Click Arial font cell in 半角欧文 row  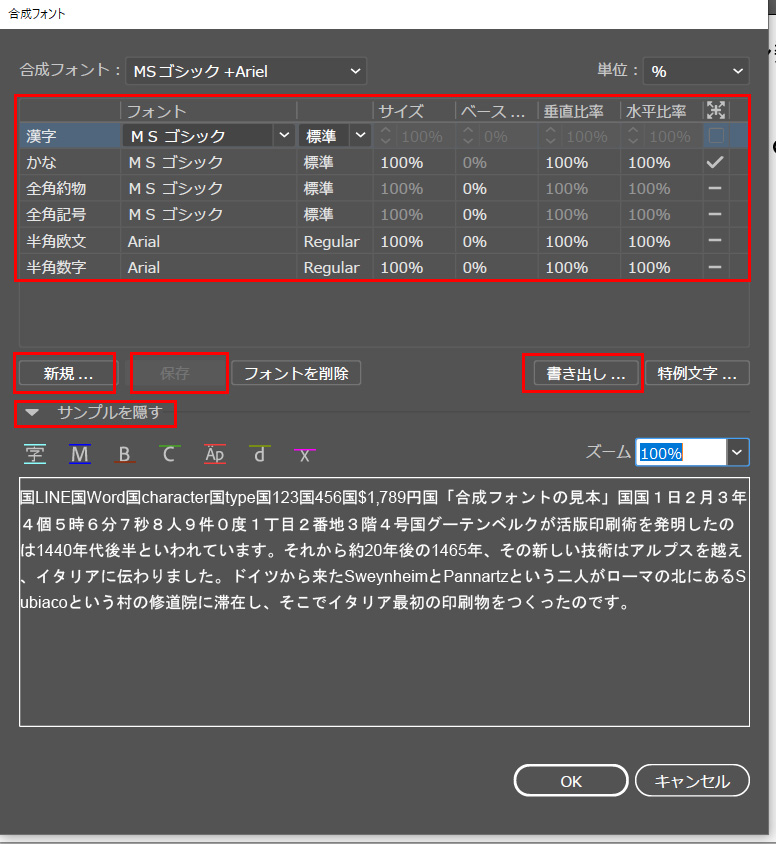click(144, 242)
